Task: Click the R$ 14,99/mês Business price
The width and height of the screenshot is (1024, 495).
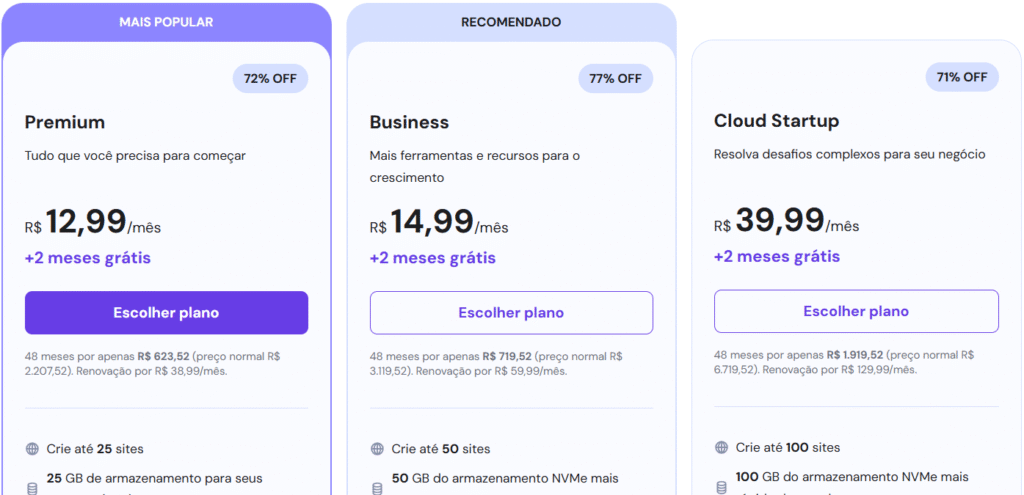Action: tap(439, 224)
